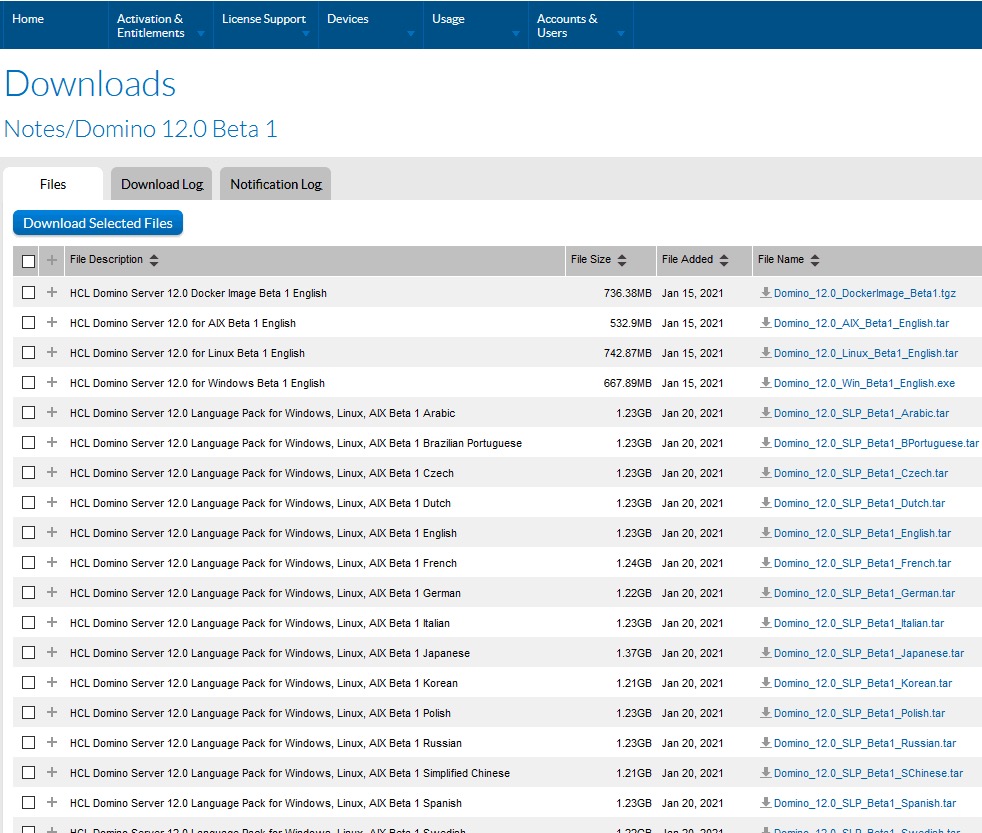The height and width of the screenshot is (833, 982).
Task: Go to Home in navigation bar
Action: pyautogui.click(x=28, y=19)
